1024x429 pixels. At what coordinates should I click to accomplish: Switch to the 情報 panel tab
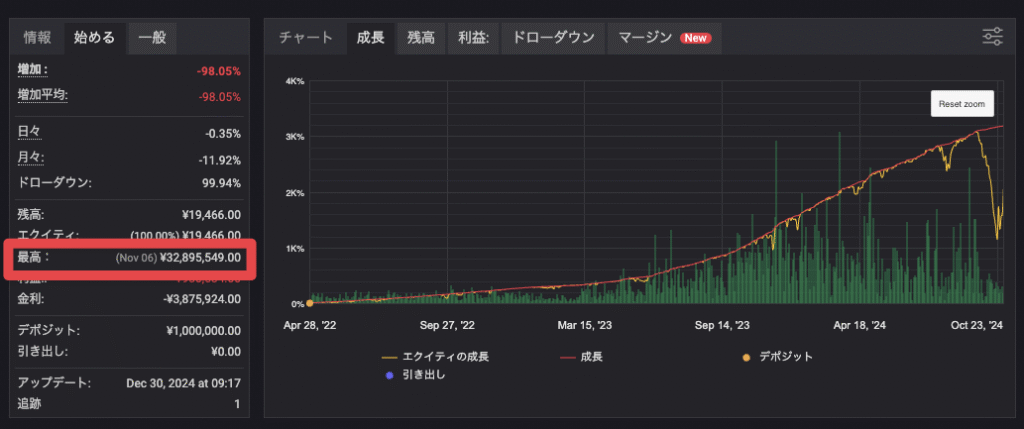pyautogui.click(x=37, y=38)
